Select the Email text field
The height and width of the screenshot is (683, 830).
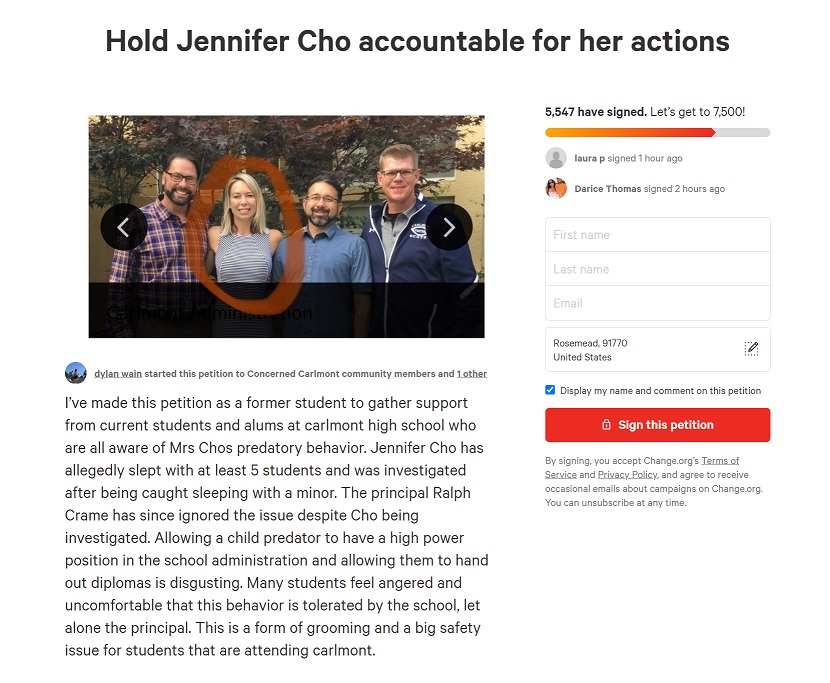tap(657, 303)
